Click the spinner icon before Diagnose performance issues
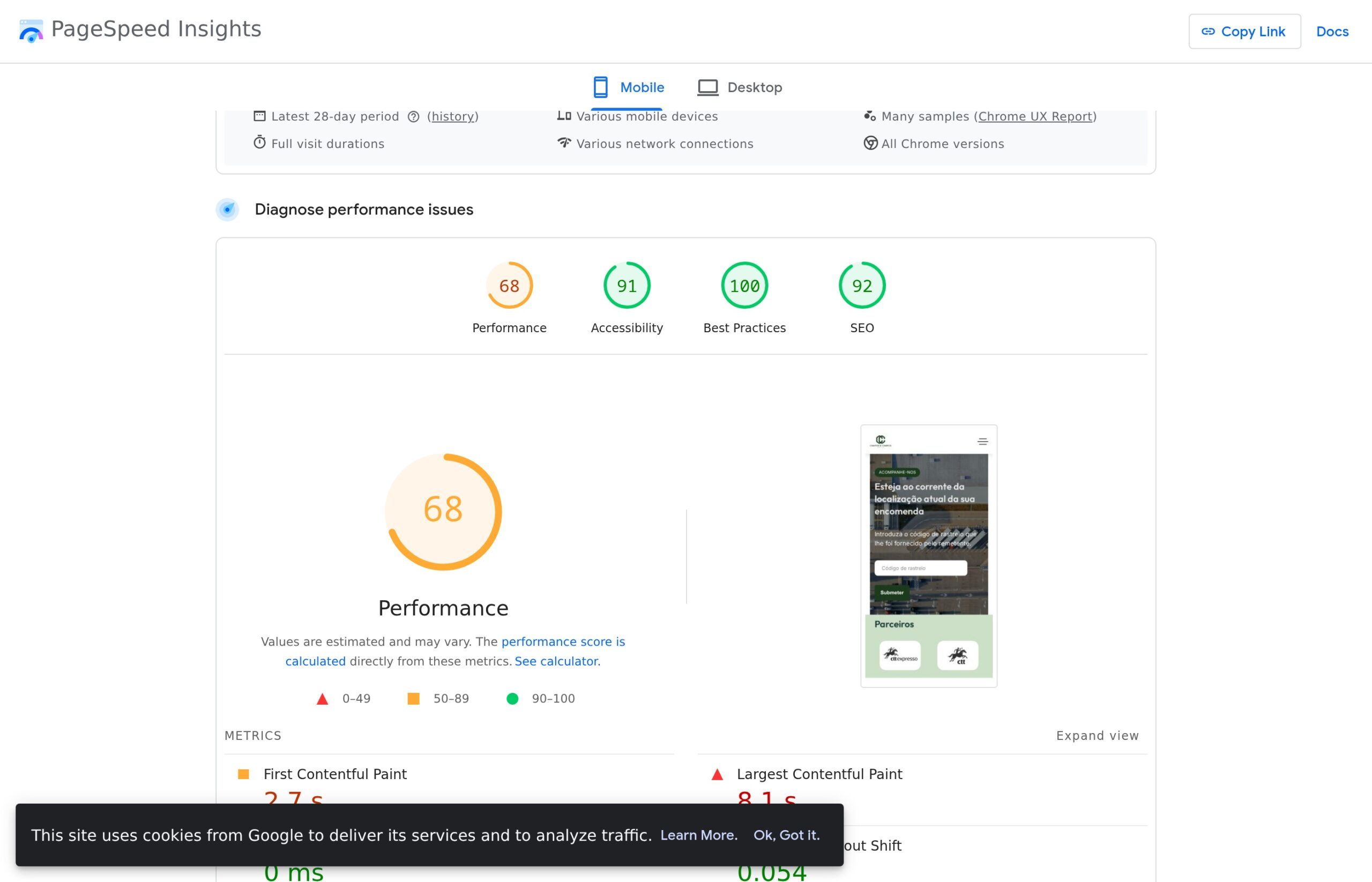 point(228,210)
